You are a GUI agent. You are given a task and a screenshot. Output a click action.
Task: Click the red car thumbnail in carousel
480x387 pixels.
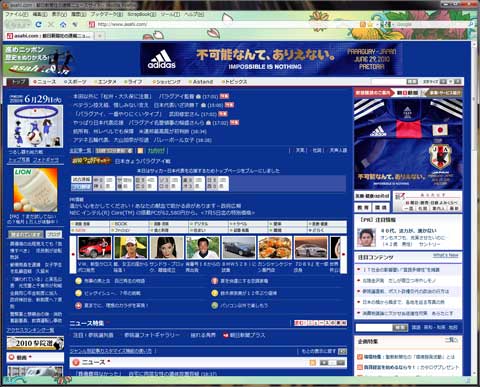point(95,248)
